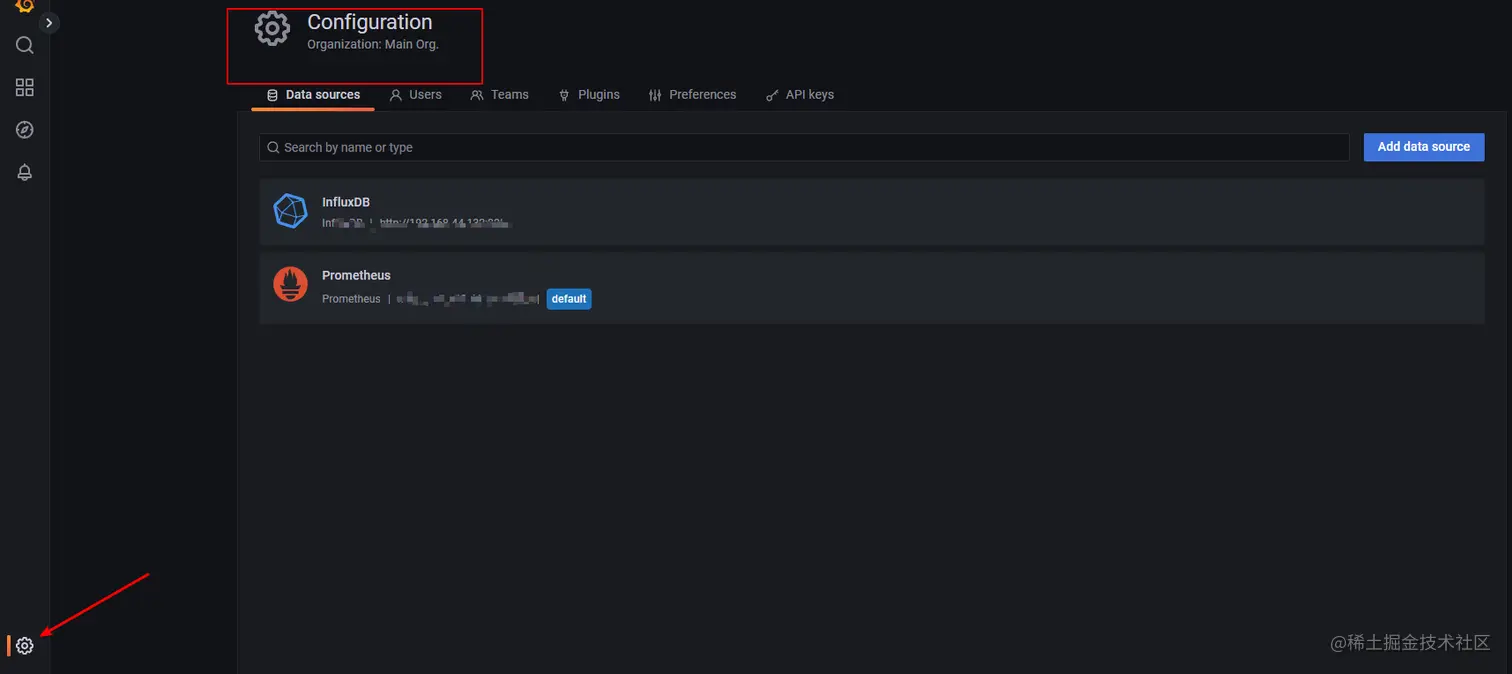Open the sidebar search icon

pos(25,45)
